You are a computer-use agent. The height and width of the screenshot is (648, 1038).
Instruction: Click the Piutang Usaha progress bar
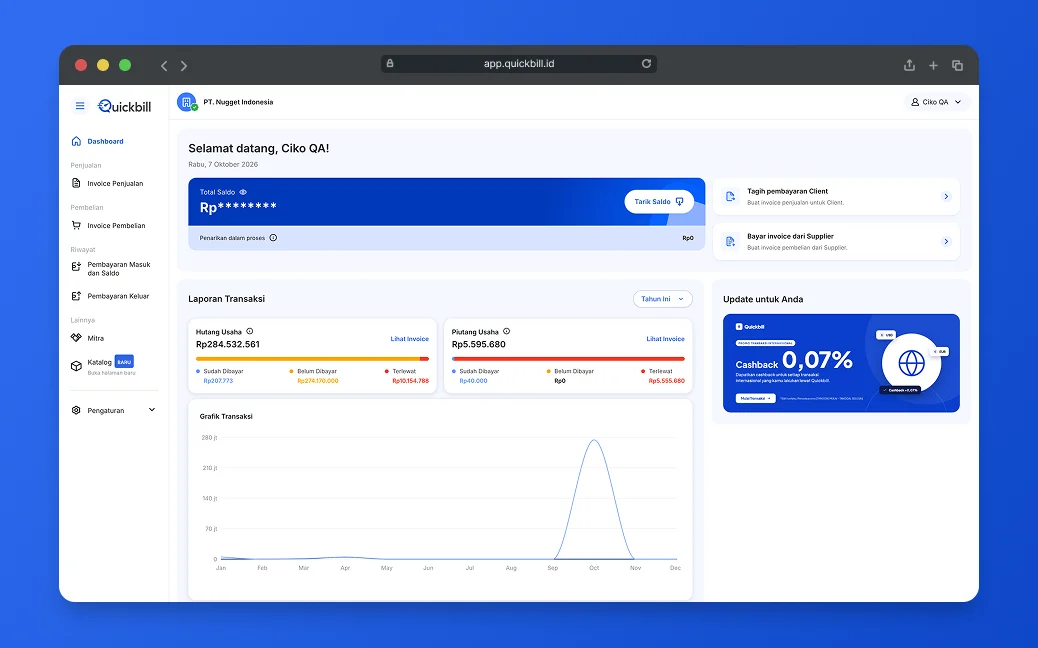pyautogui.click(x=568, y=359)
